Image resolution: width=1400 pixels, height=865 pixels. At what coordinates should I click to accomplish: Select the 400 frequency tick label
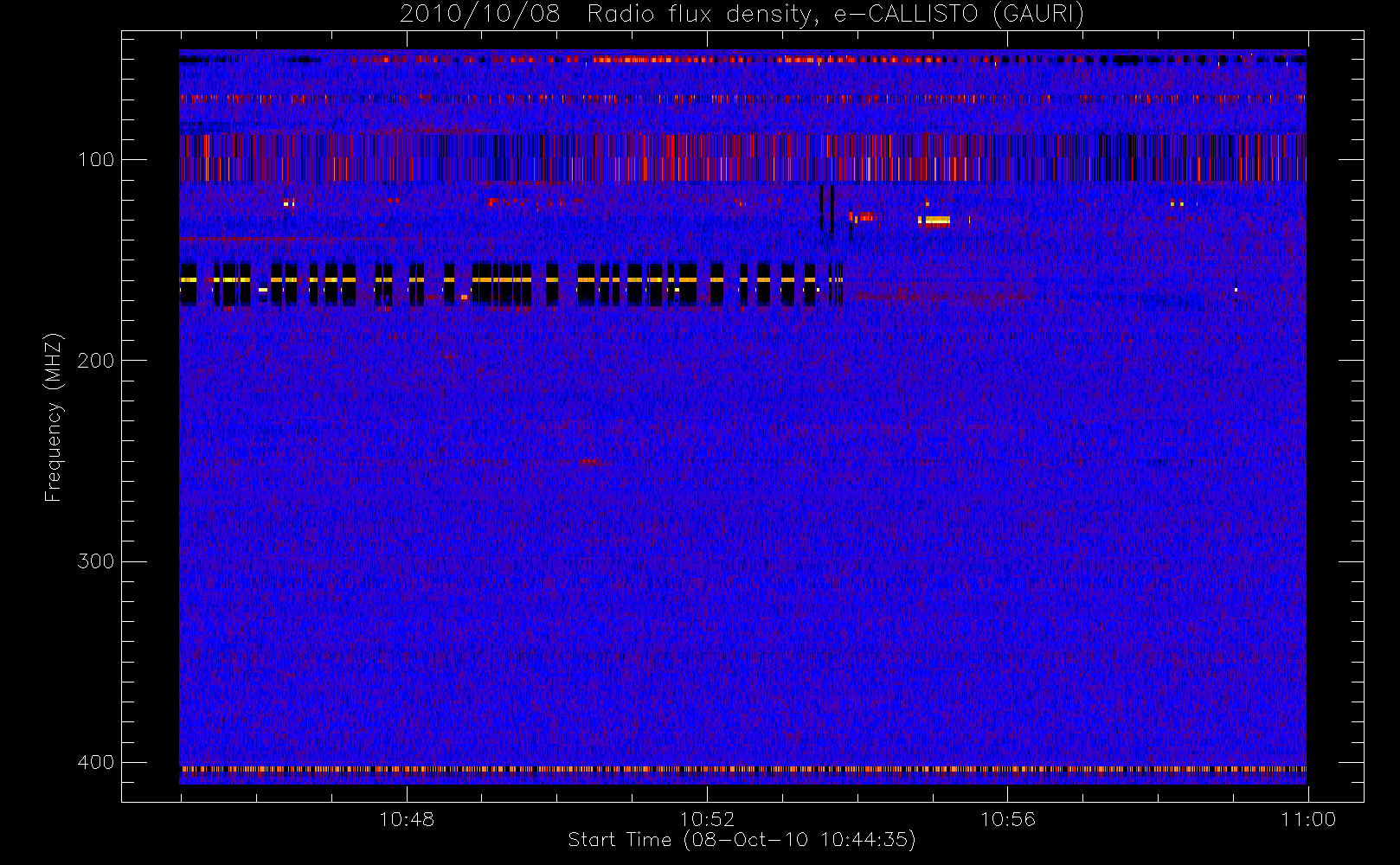pyautogui.click(x=95, y=762)
